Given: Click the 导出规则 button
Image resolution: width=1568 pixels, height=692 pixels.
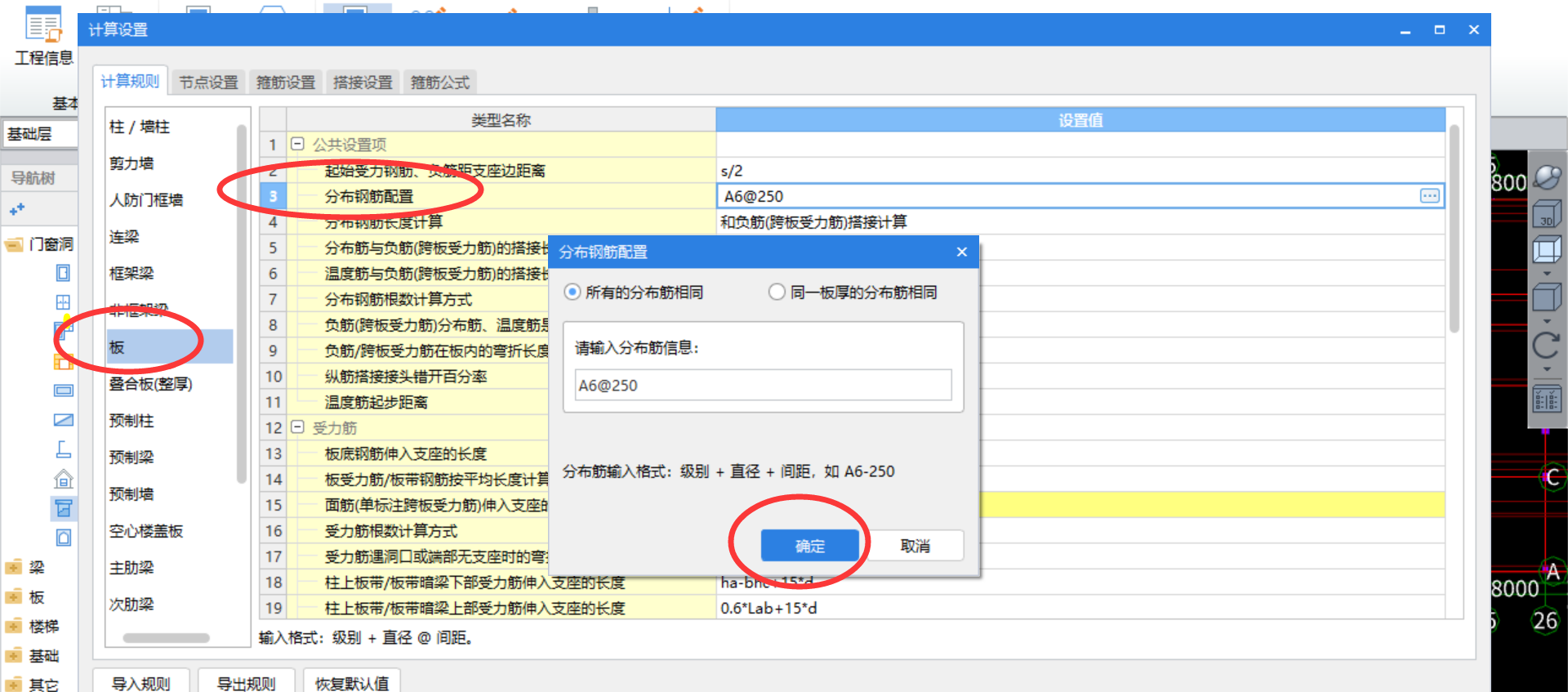Looking at the screenshot, I should point(246,682).
